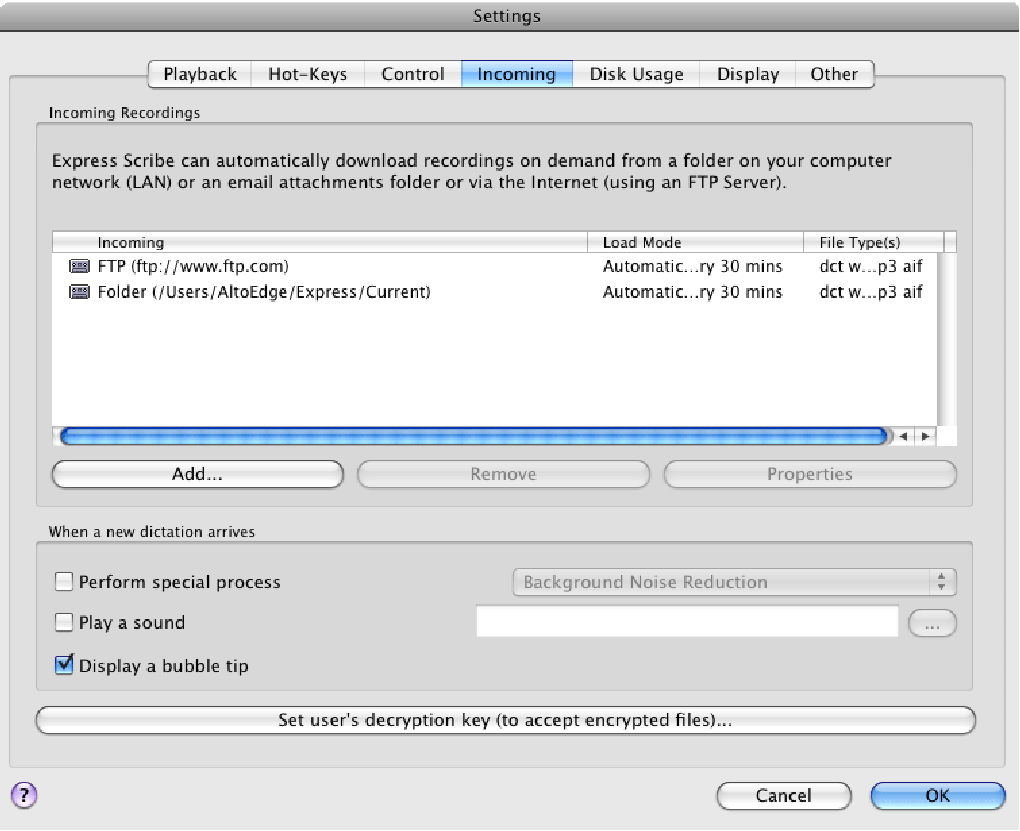Select the FTP (ftp://www.ftp.com) row
Viewport: 1020px width, 831px height.
[x=494, y=266]
